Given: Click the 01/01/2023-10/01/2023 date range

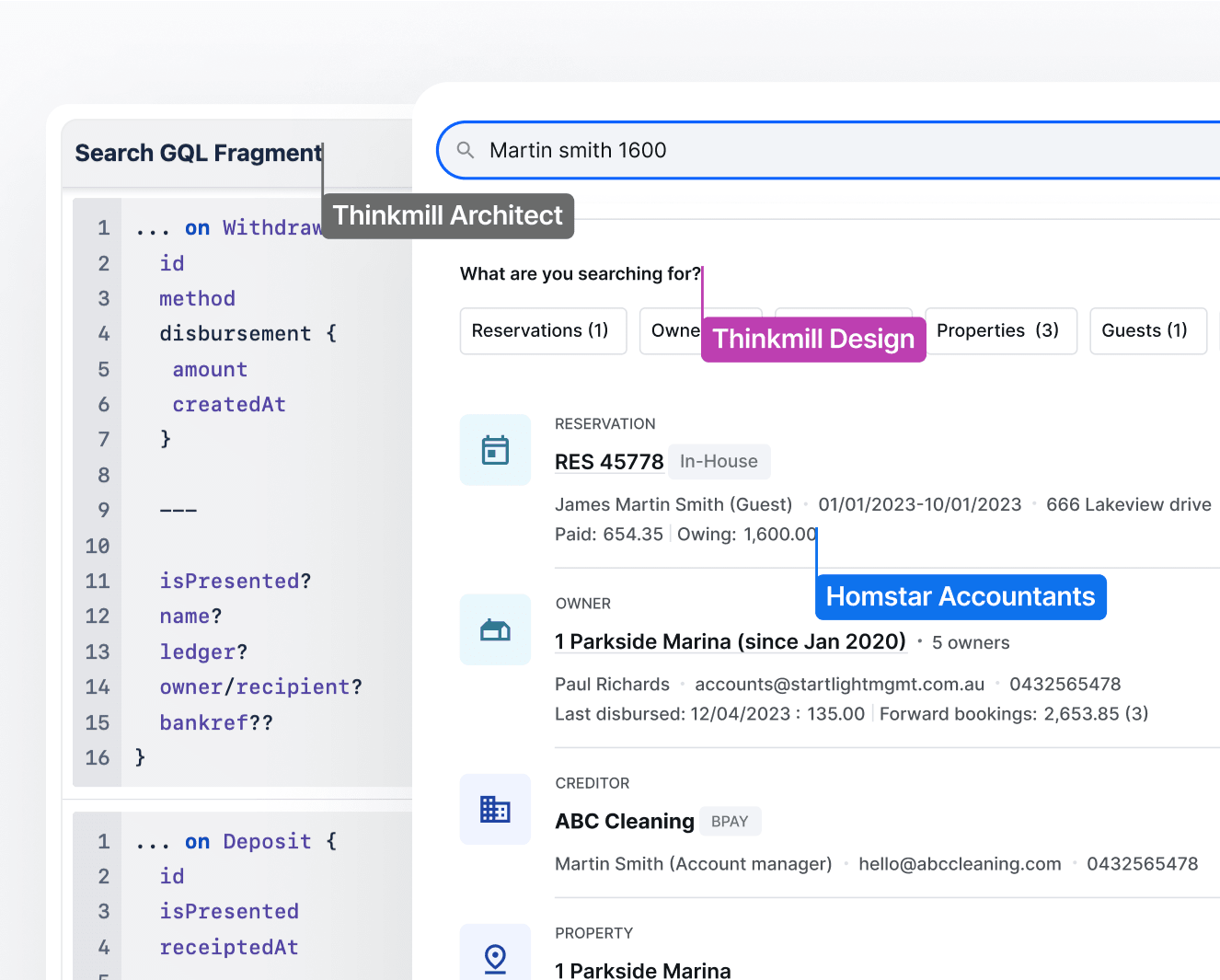Looking at the screenshot, I should tap(920, 504).
